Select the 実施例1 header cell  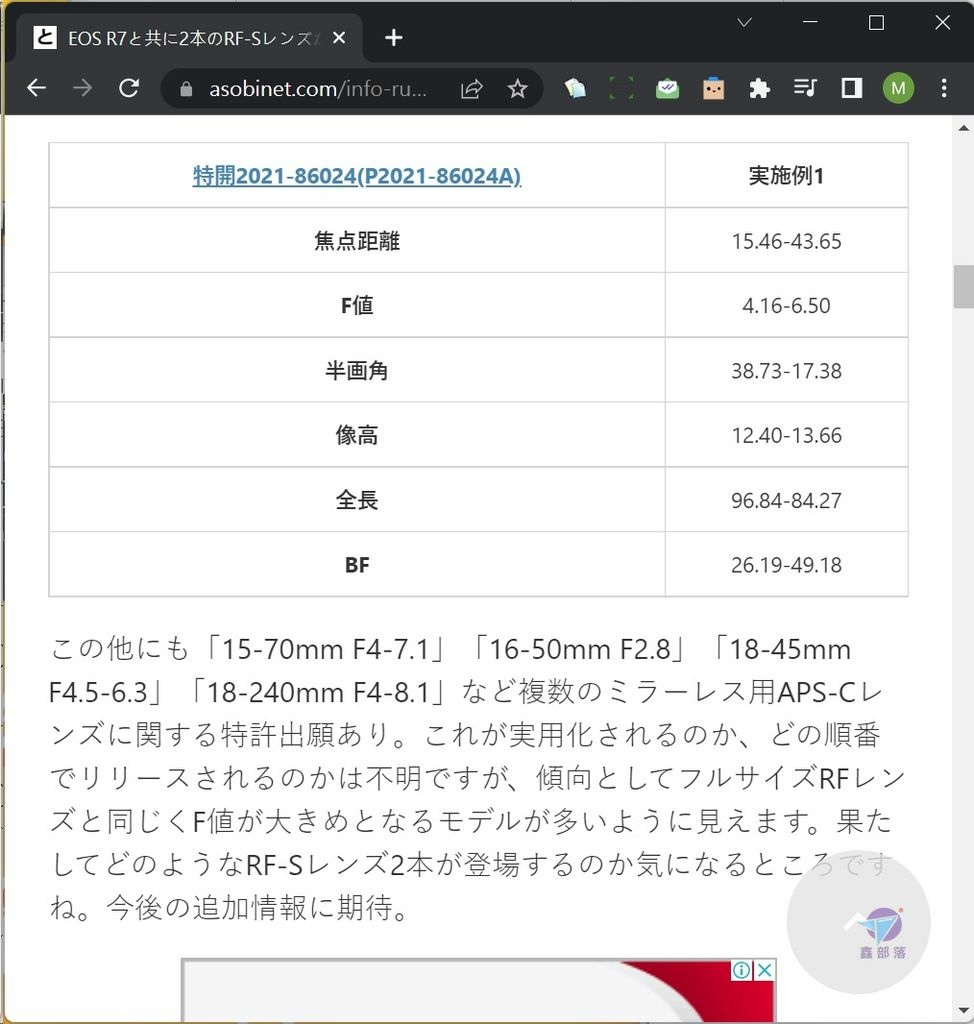pos(787,176)
